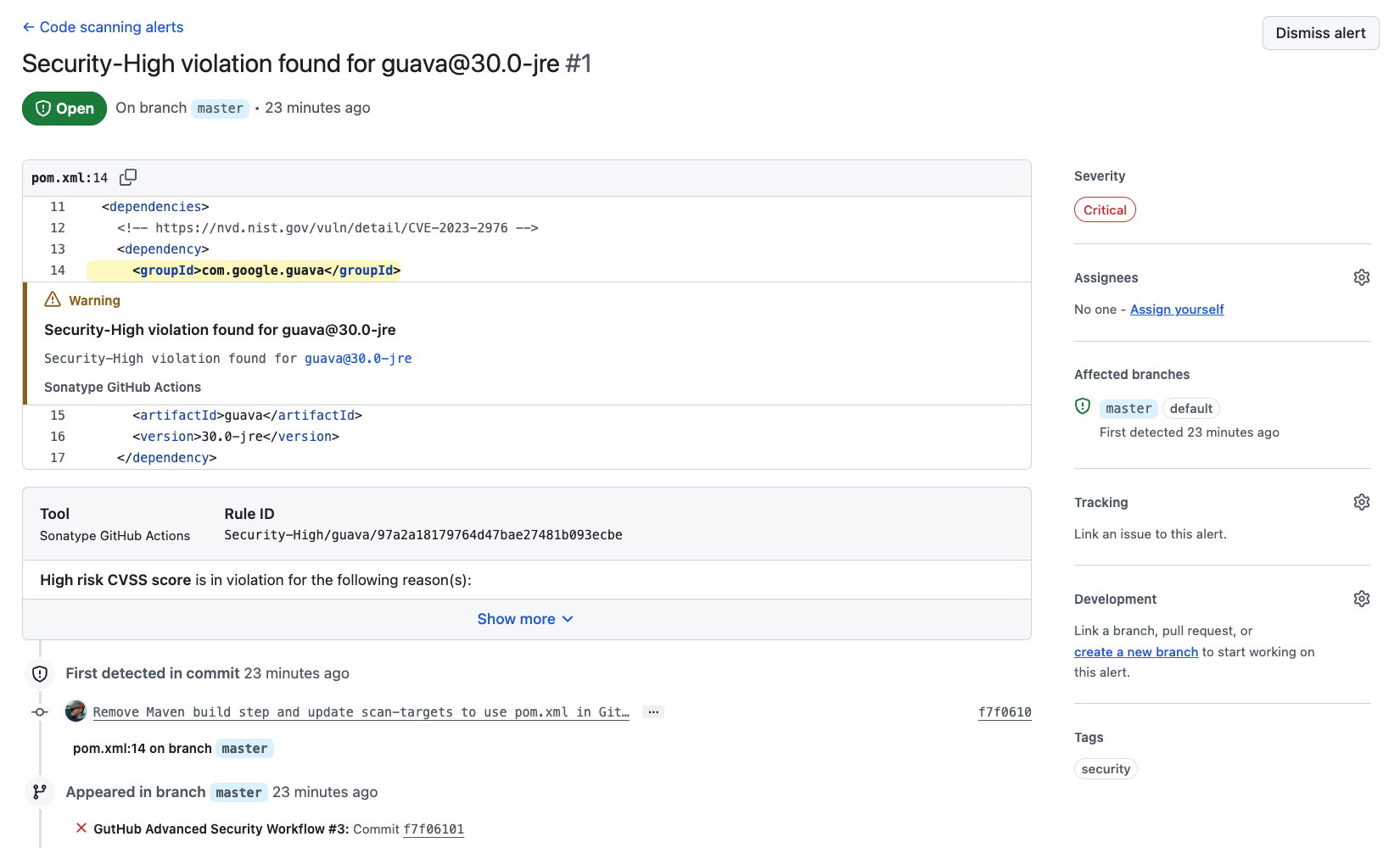Click the security tag

click(1106, 769)
